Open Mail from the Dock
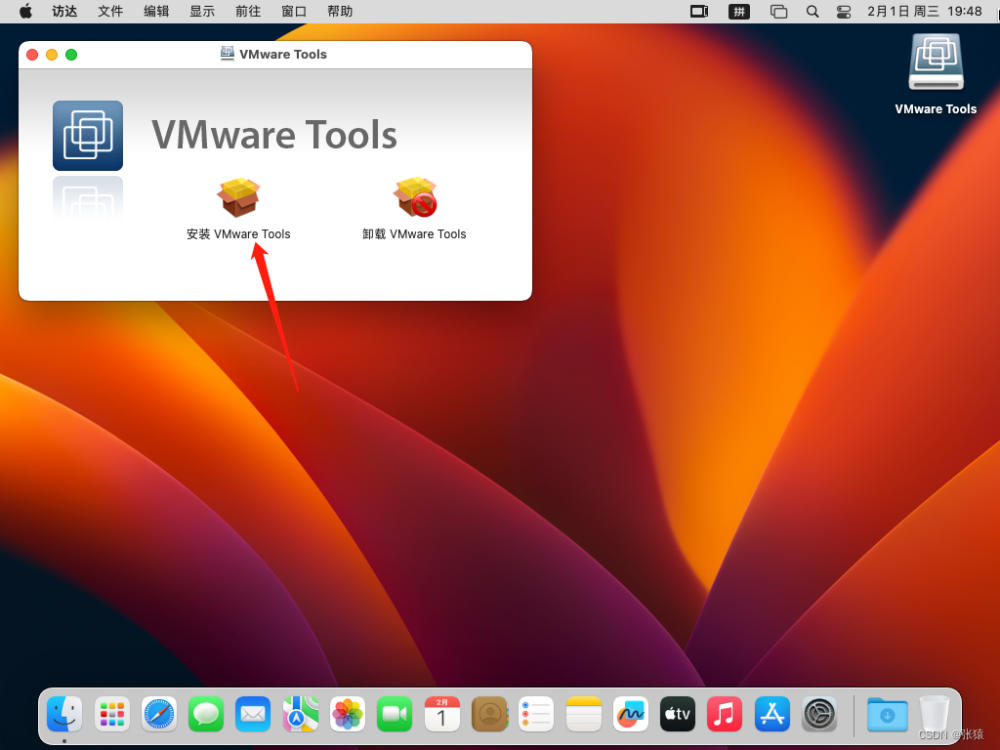The image size is (1000, 750). [x=253, y=714]
